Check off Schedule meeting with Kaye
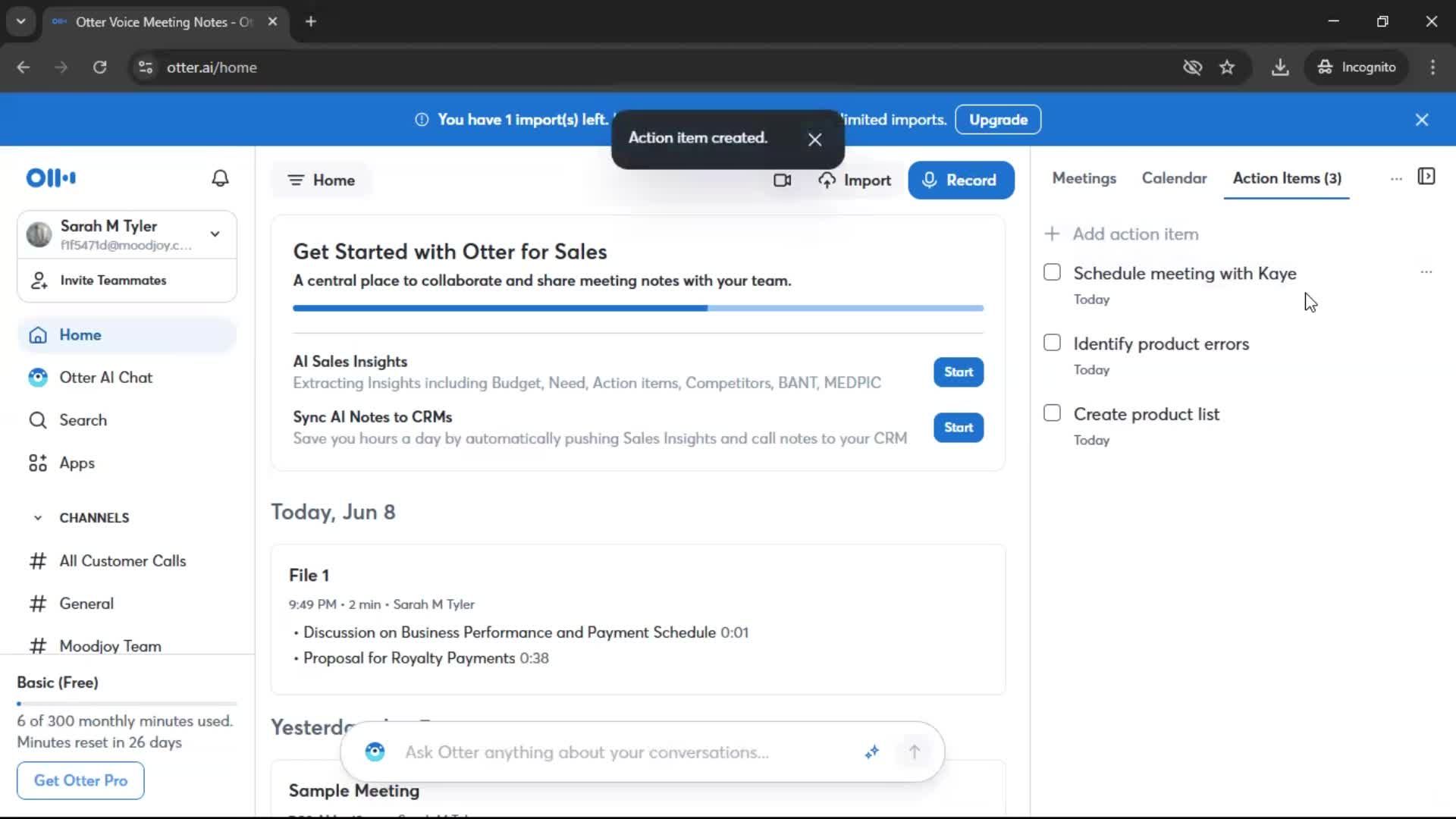Viewport: 1456px width, 819px height. pyautogui.click(x=1052, y=272)
